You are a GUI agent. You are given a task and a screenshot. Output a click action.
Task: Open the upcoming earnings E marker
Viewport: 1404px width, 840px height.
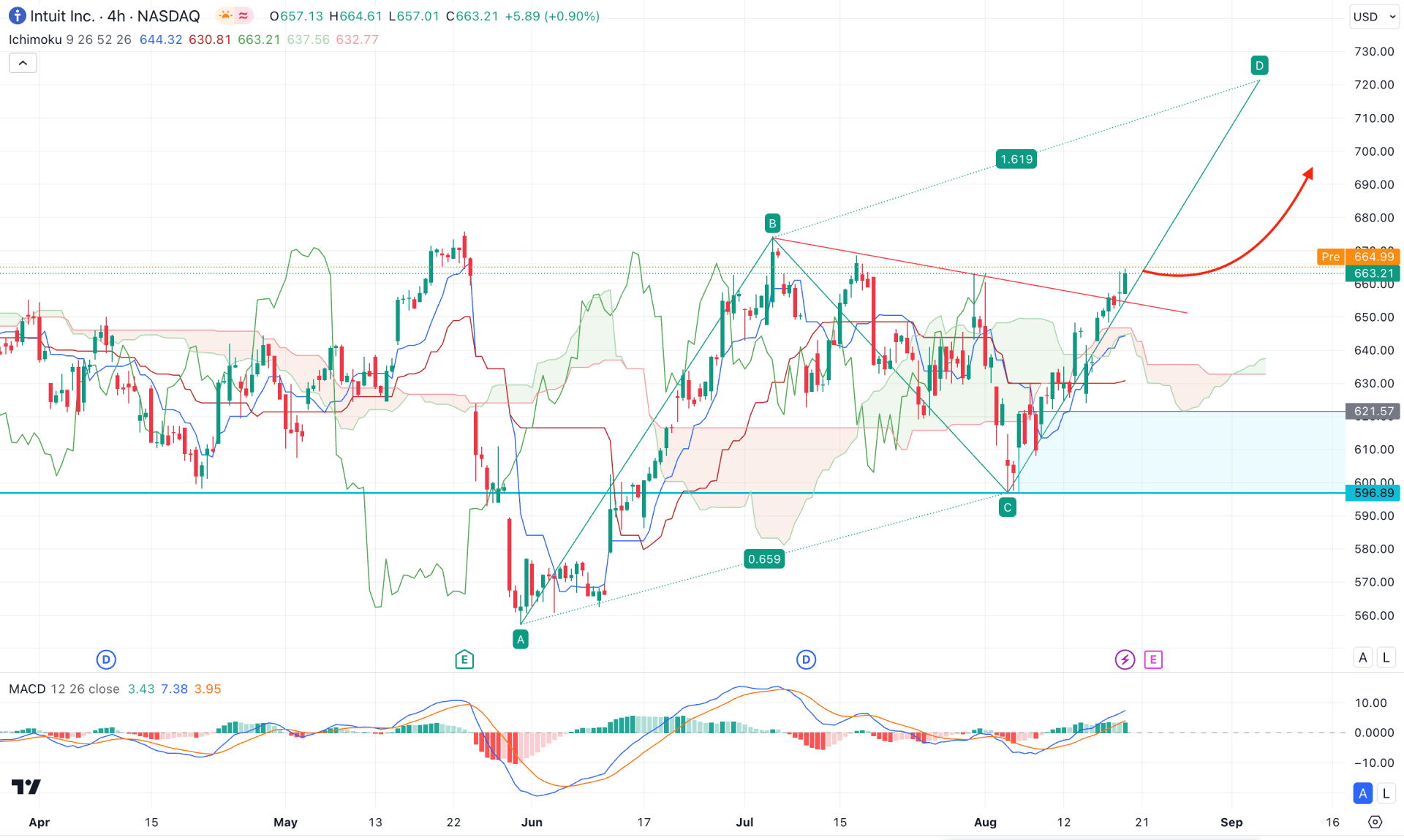[x=1153, y=659]
